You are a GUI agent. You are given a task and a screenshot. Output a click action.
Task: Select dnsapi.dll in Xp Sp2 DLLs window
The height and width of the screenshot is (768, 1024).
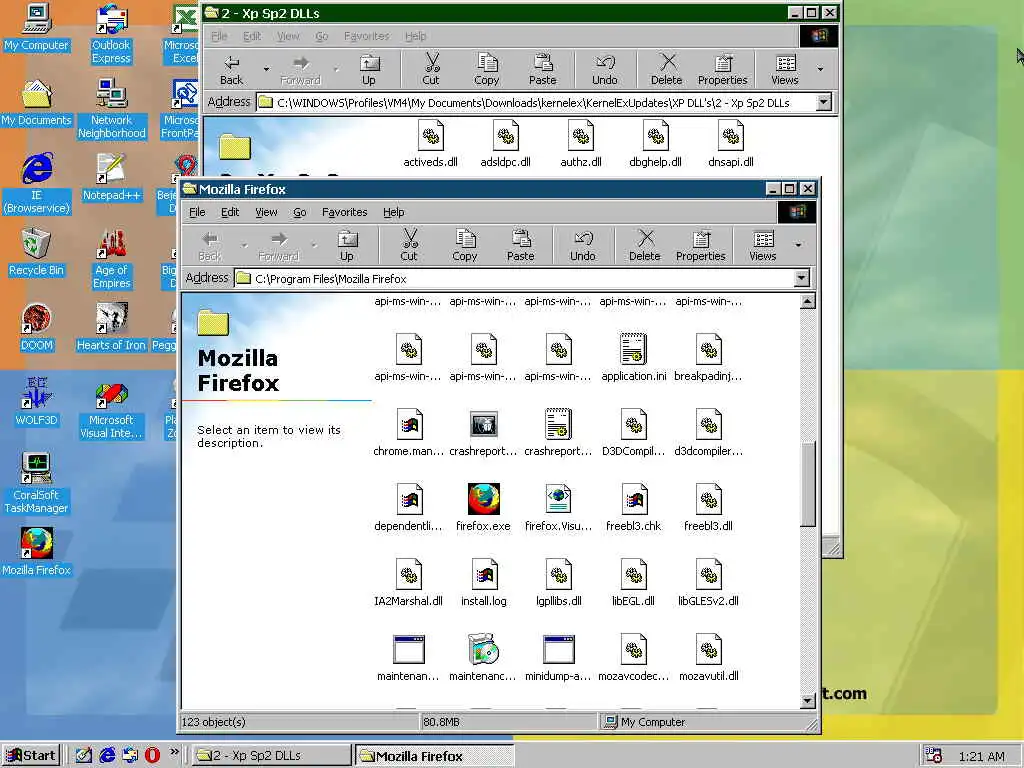click(731, 144)
